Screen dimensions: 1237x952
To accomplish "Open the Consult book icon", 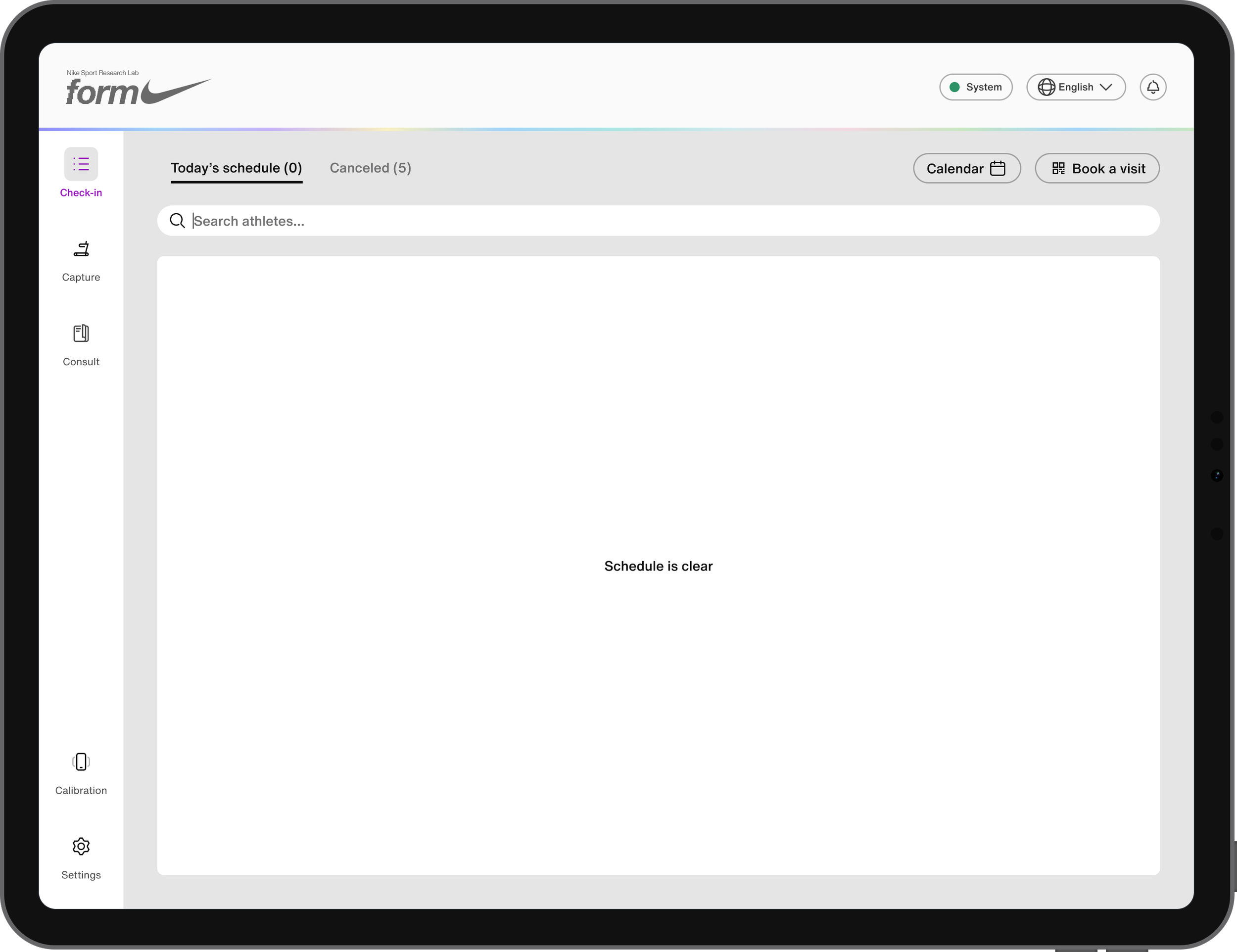I will [81, 333].
